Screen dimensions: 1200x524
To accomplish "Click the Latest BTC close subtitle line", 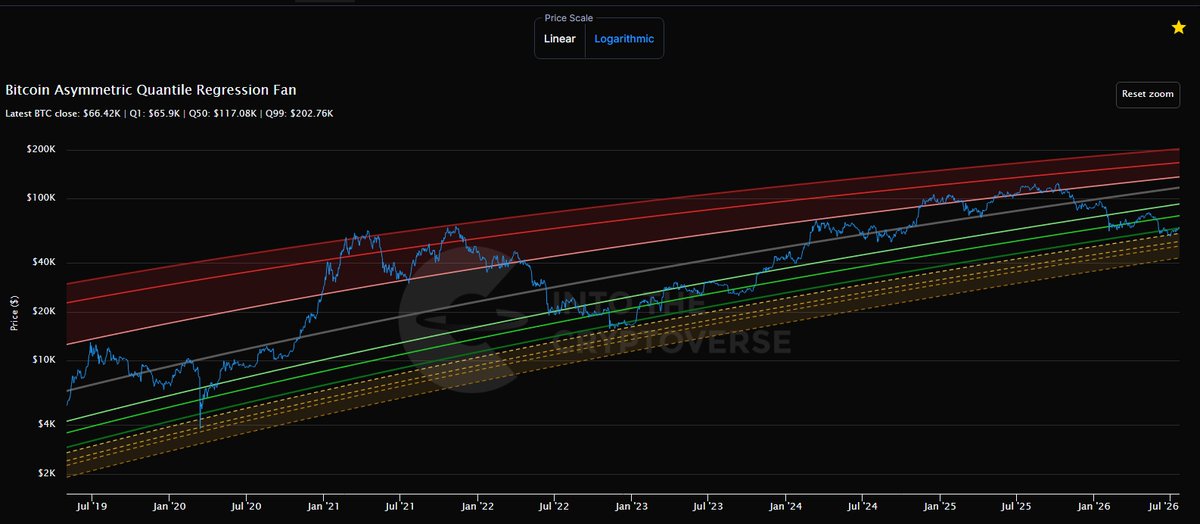I will (x=169, y=113).
